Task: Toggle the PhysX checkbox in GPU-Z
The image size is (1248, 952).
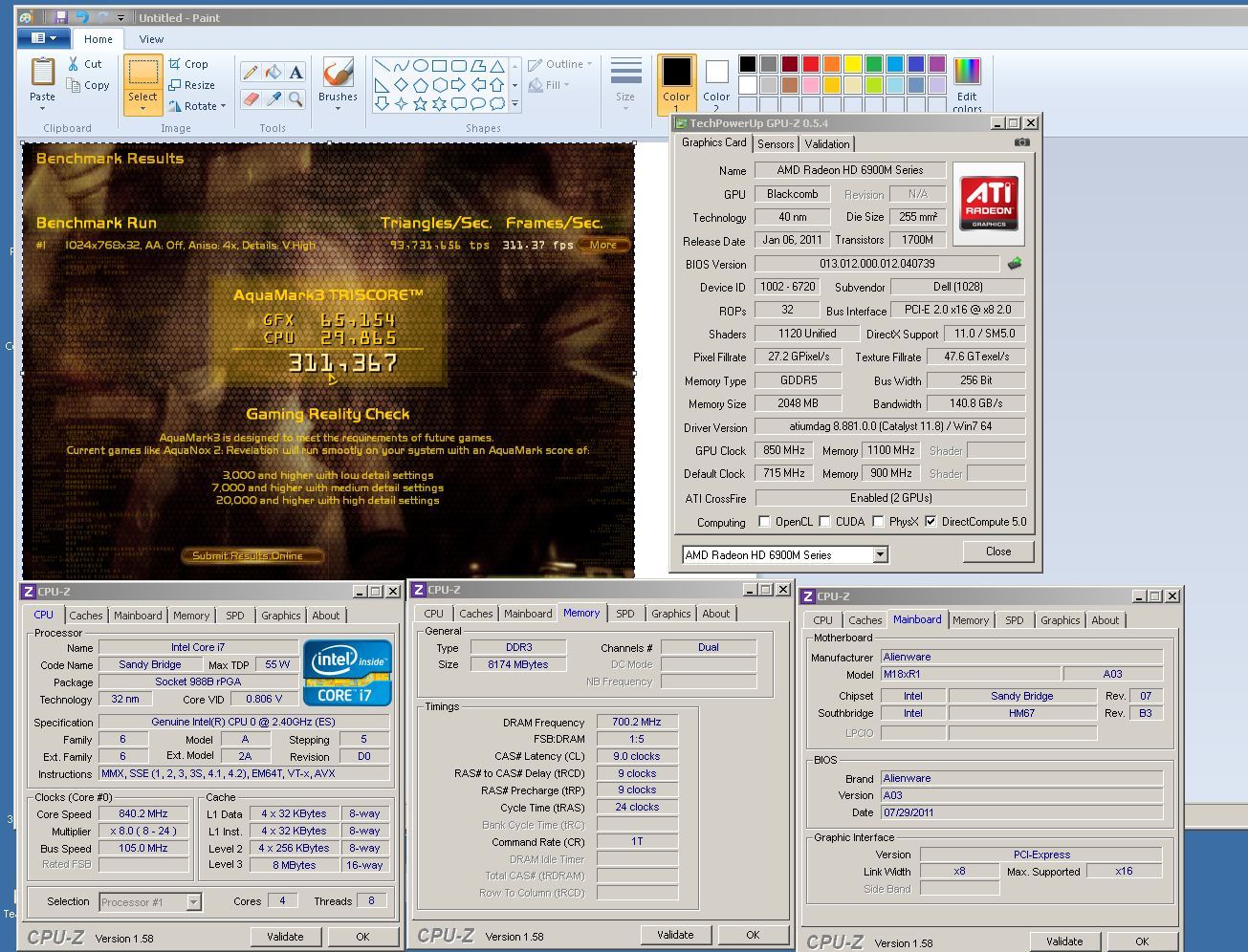Action: 878,522
